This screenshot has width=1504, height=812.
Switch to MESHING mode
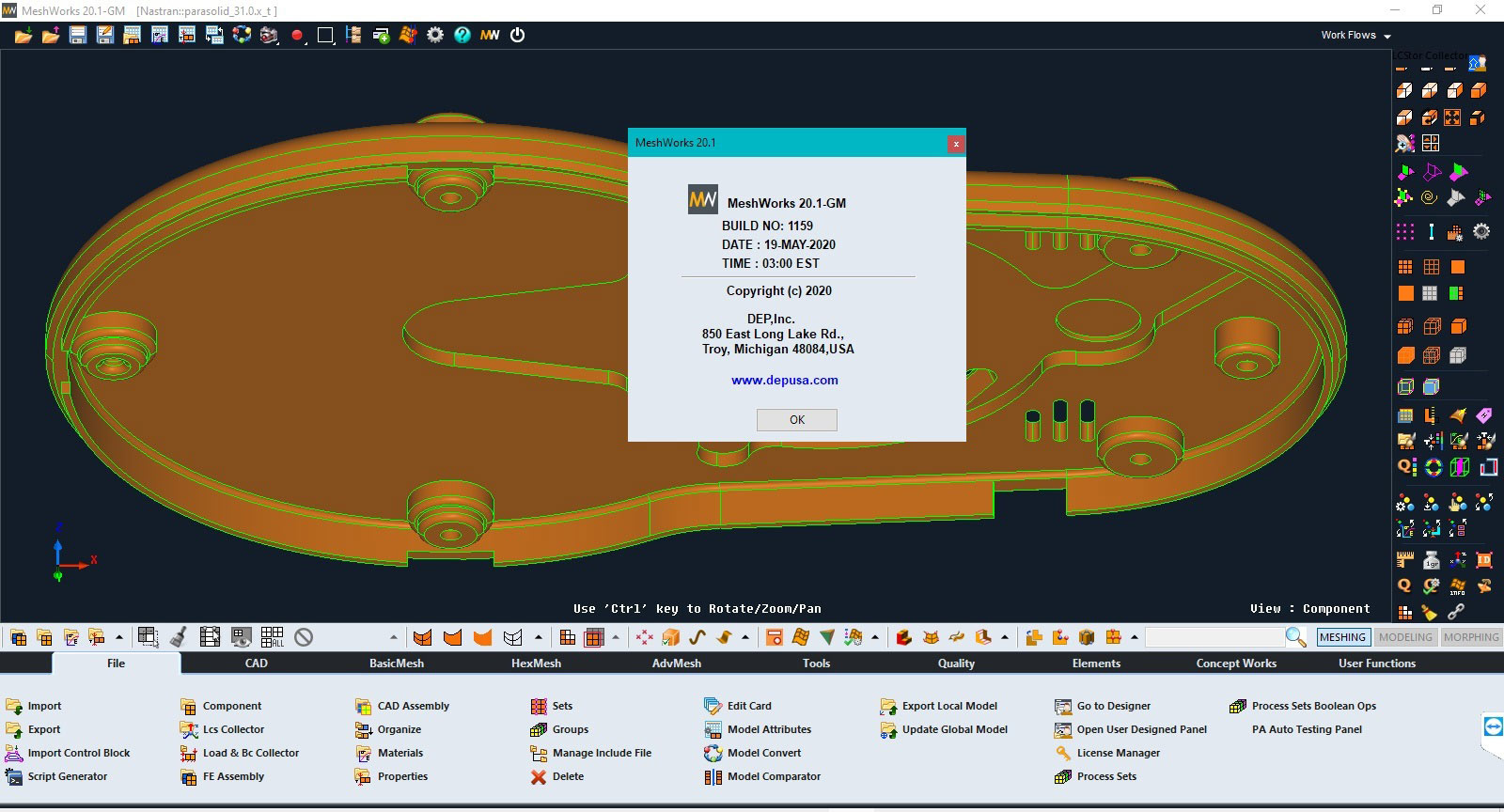(x=1342, y=637)
